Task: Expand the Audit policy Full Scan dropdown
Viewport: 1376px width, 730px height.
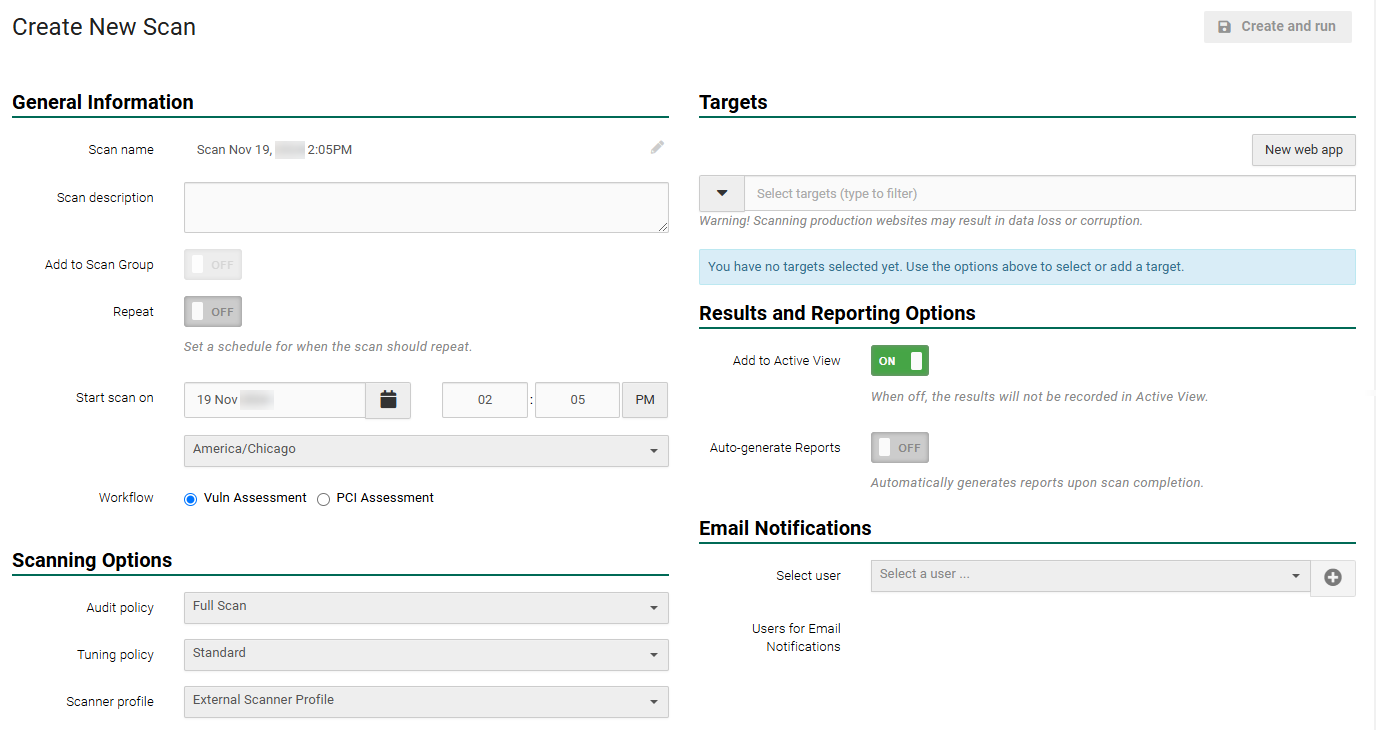Action: coord(426,607)
